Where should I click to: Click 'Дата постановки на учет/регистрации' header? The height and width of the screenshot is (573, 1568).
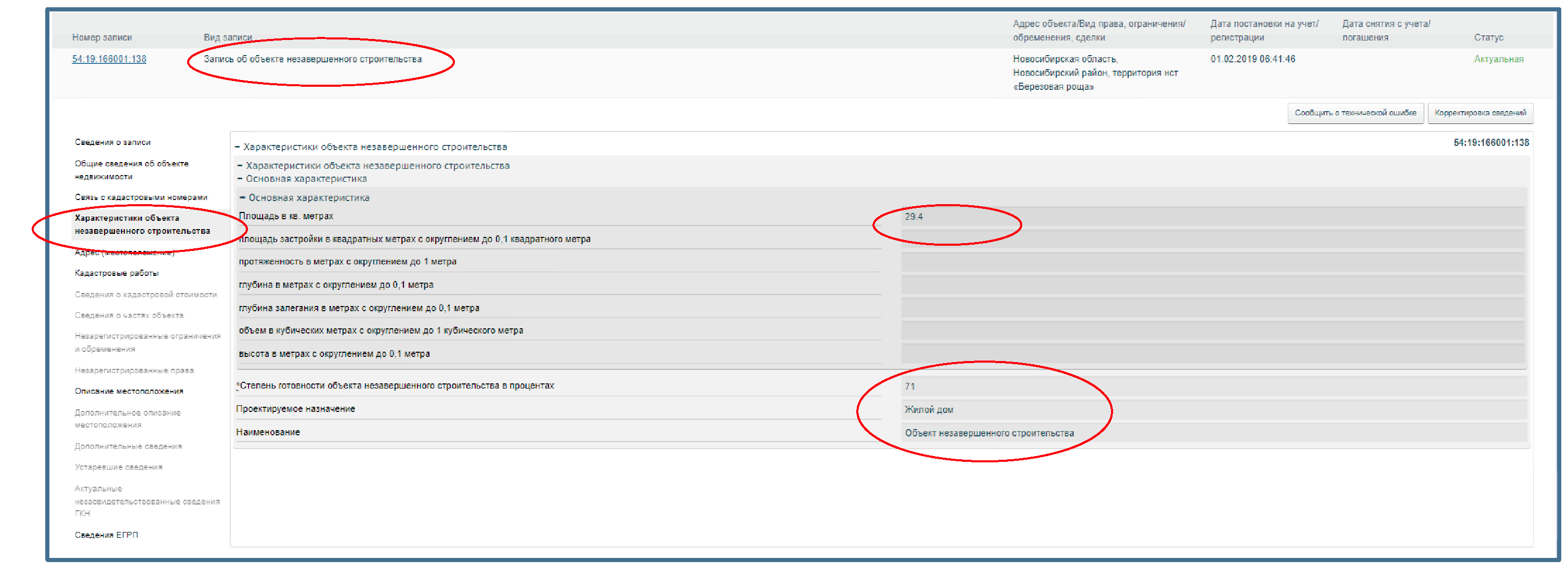(x=1264, y=31)
